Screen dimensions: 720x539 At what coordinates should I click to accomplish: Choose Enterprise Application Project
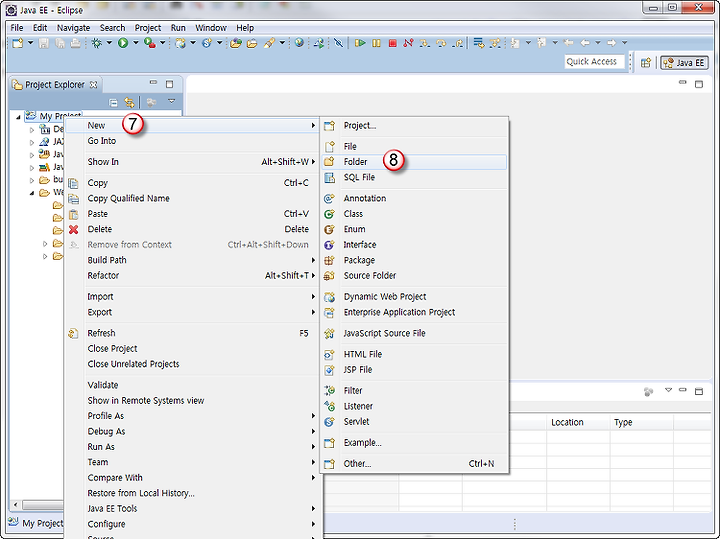(x=414, y=313)
